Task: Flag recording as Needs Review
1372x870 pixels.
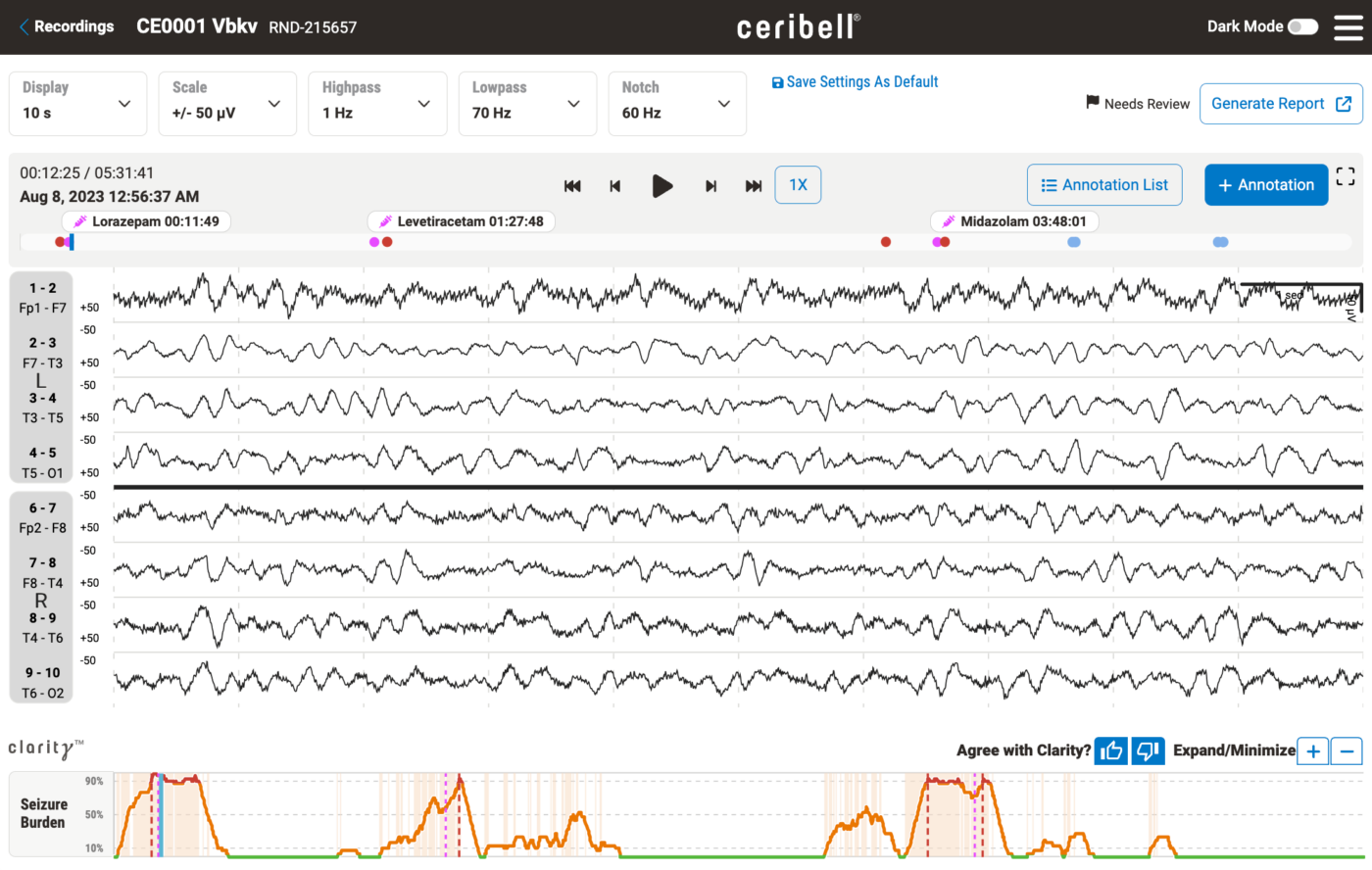Action: coord(1137,104)
